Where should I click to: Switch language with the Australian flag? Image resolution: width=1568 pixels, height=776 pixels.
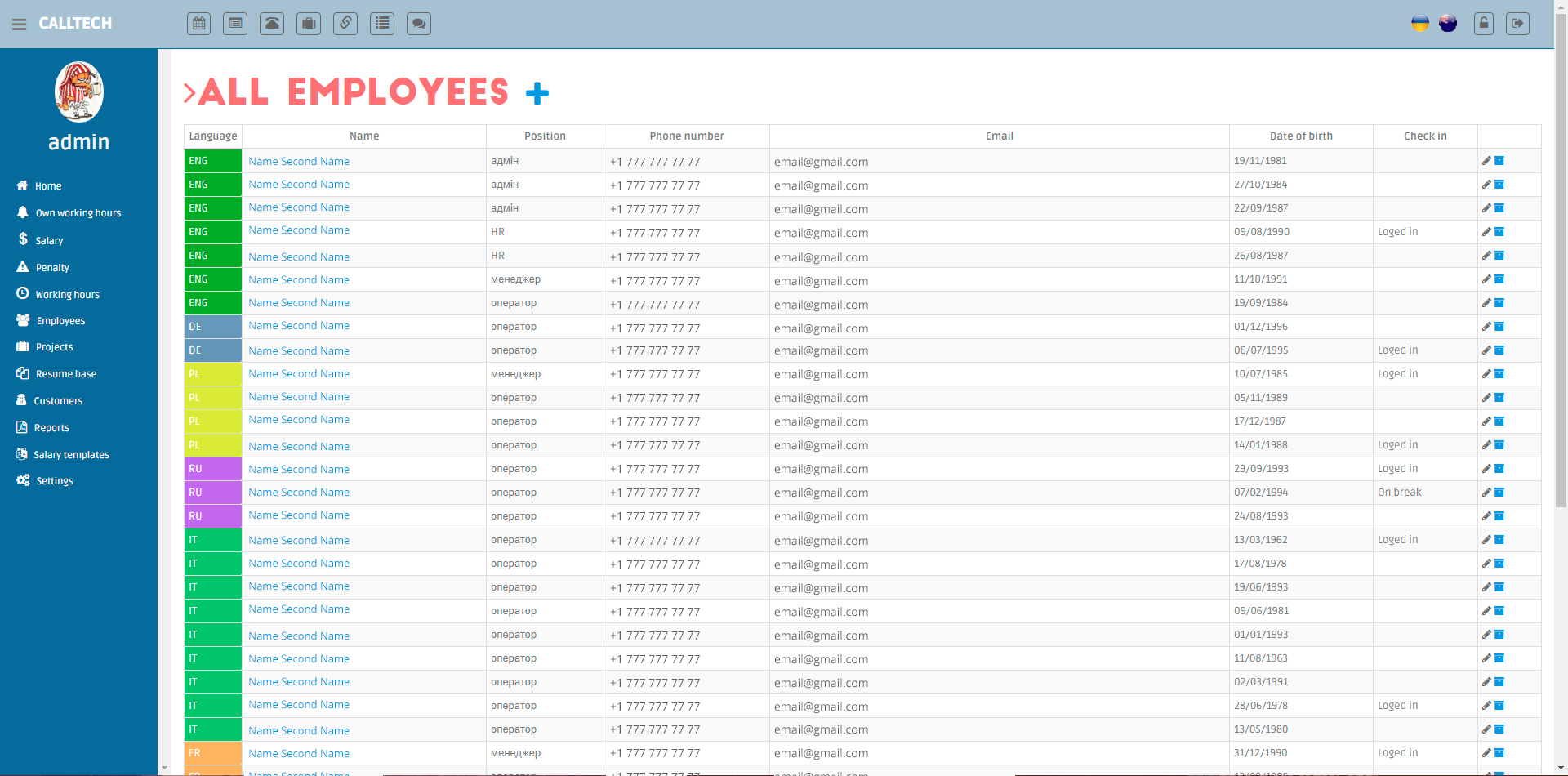tap(1448, 24)
